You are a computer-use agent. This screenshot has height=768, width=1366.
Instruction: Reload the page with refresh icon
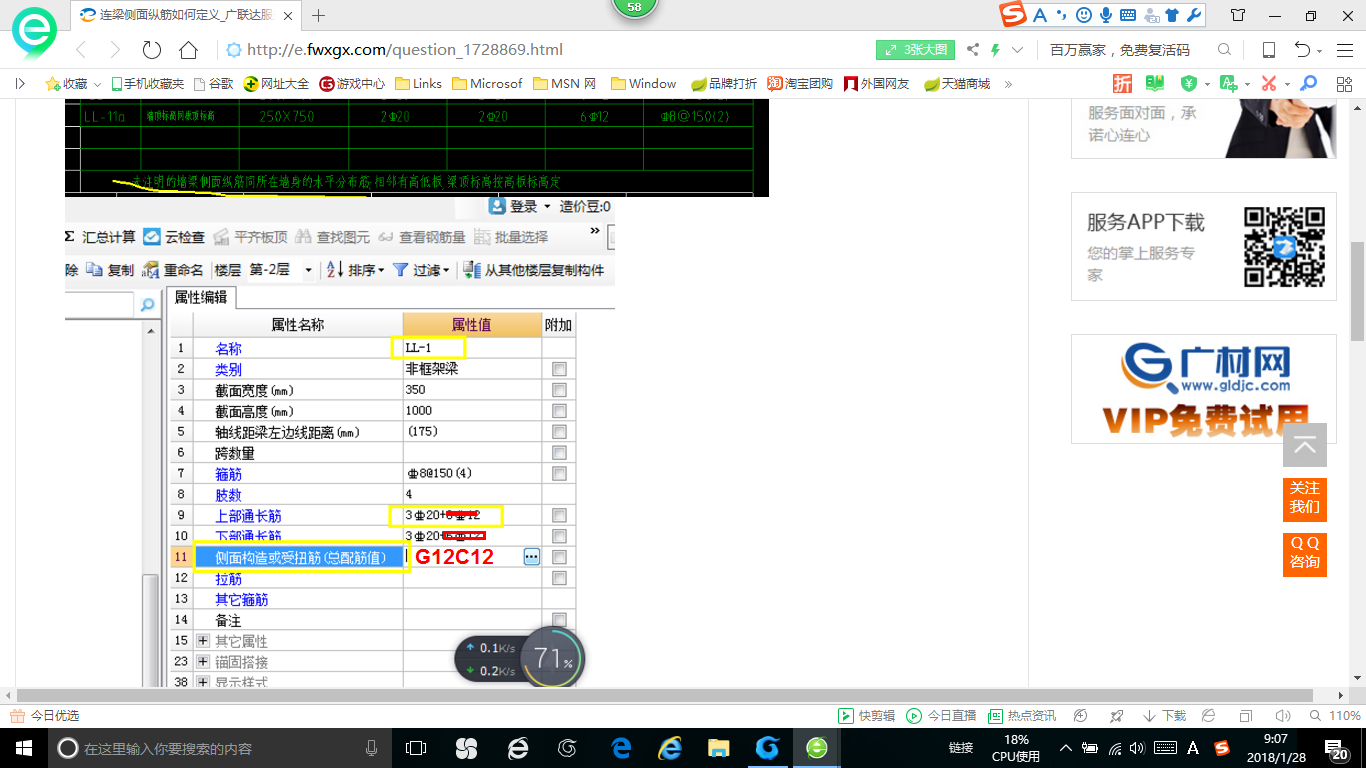pyautogui.click(x=152, y=50)
